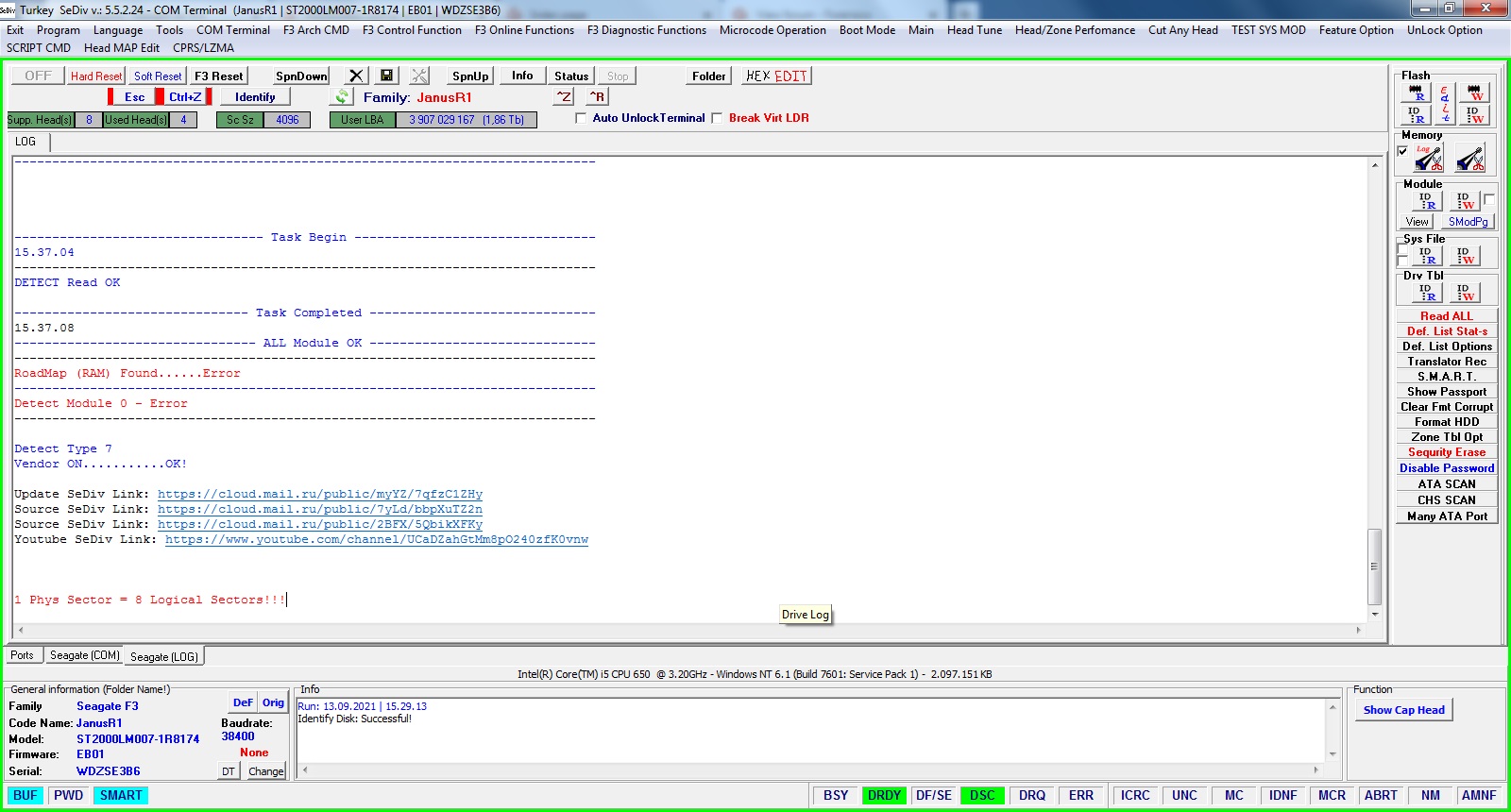Click the X clear log icon
This screenshot has height=812, width=1511.
356,76
